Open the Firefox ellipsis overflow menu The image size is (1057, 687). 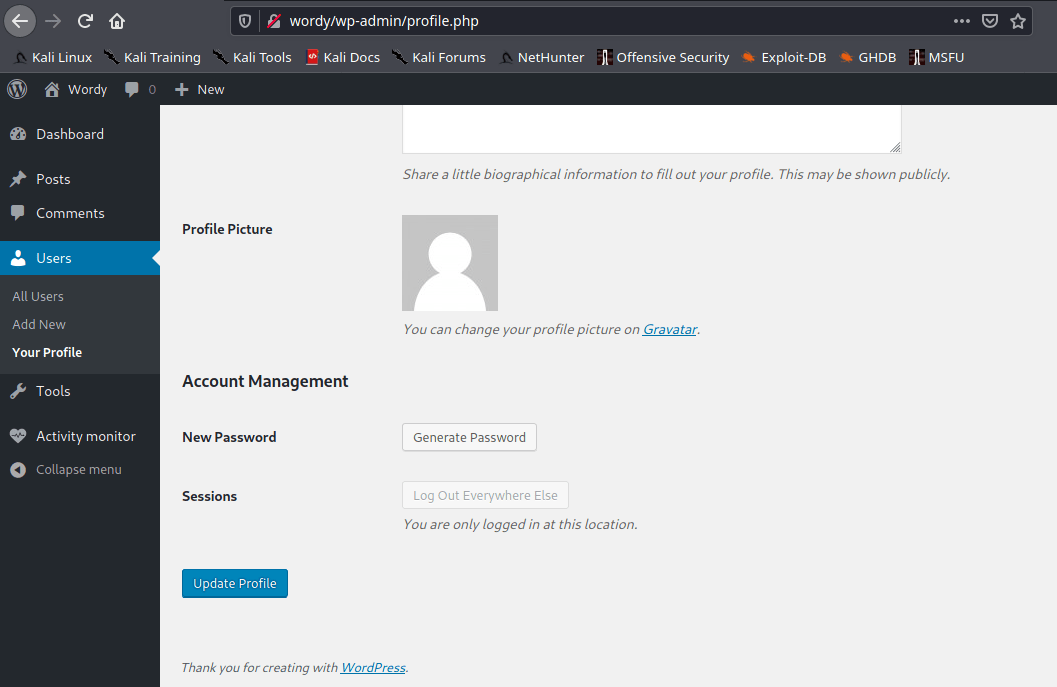pyautogui.click(x=961, y=20)
